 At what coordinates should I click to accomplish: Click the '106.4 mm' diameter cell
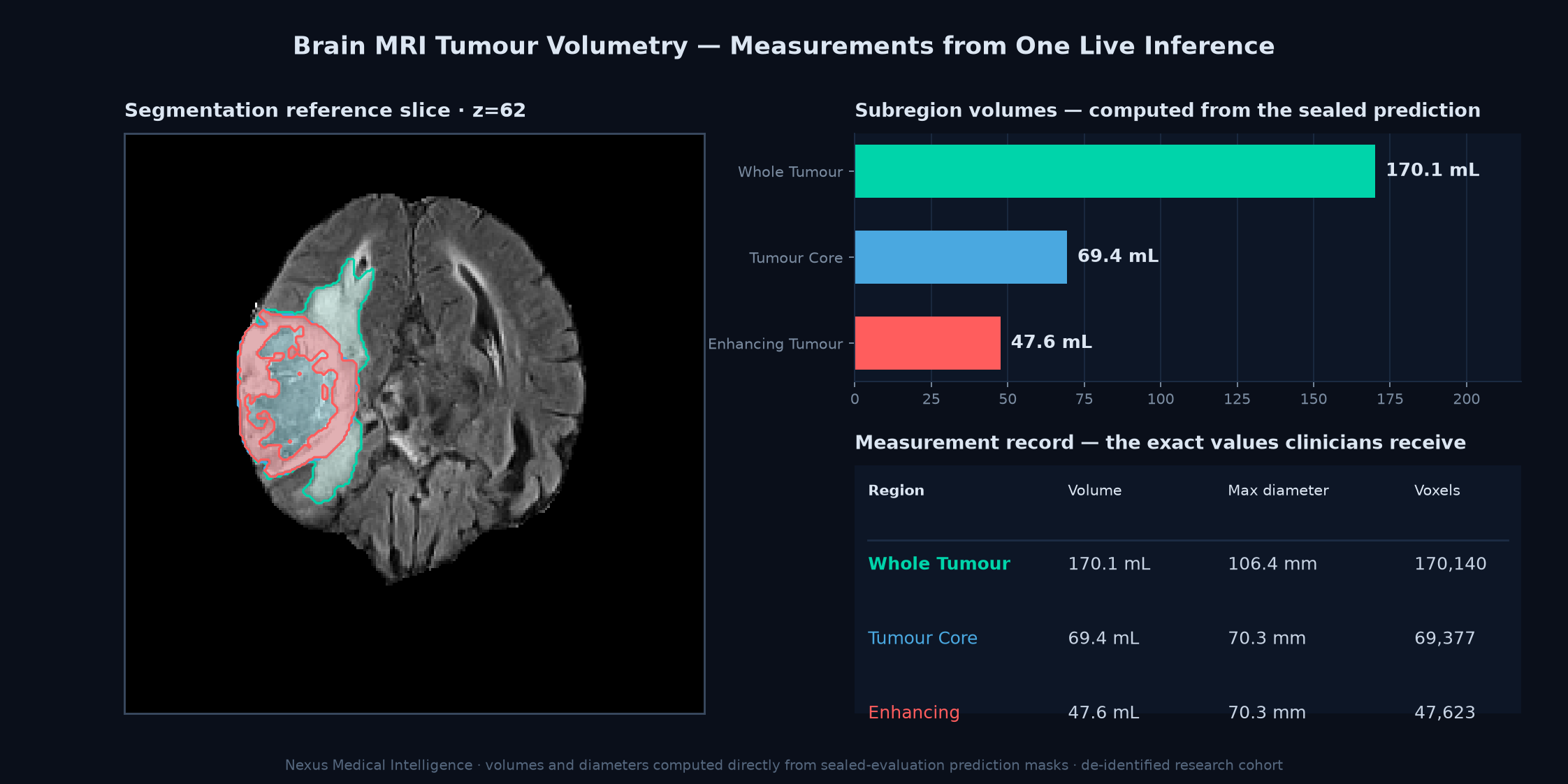1272,564
